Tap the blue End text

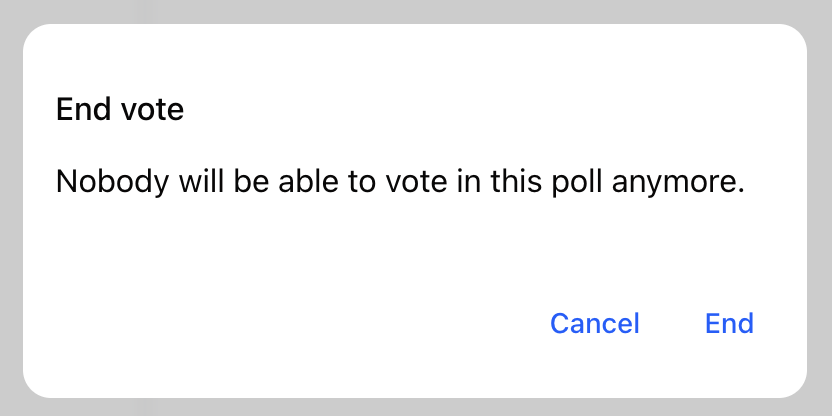[729, 324]
